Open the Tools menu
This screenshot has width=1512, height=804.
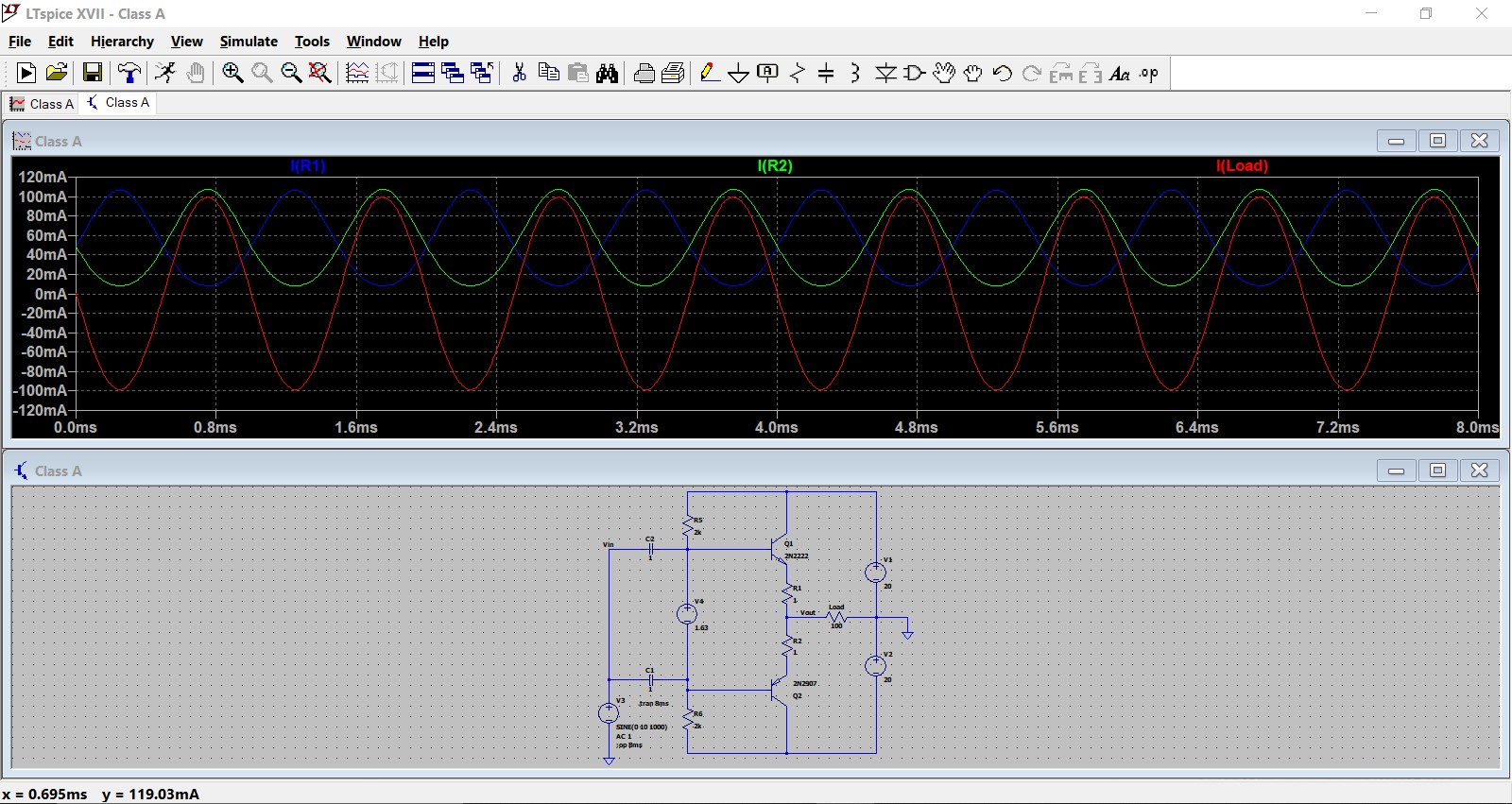pos(312,42)
